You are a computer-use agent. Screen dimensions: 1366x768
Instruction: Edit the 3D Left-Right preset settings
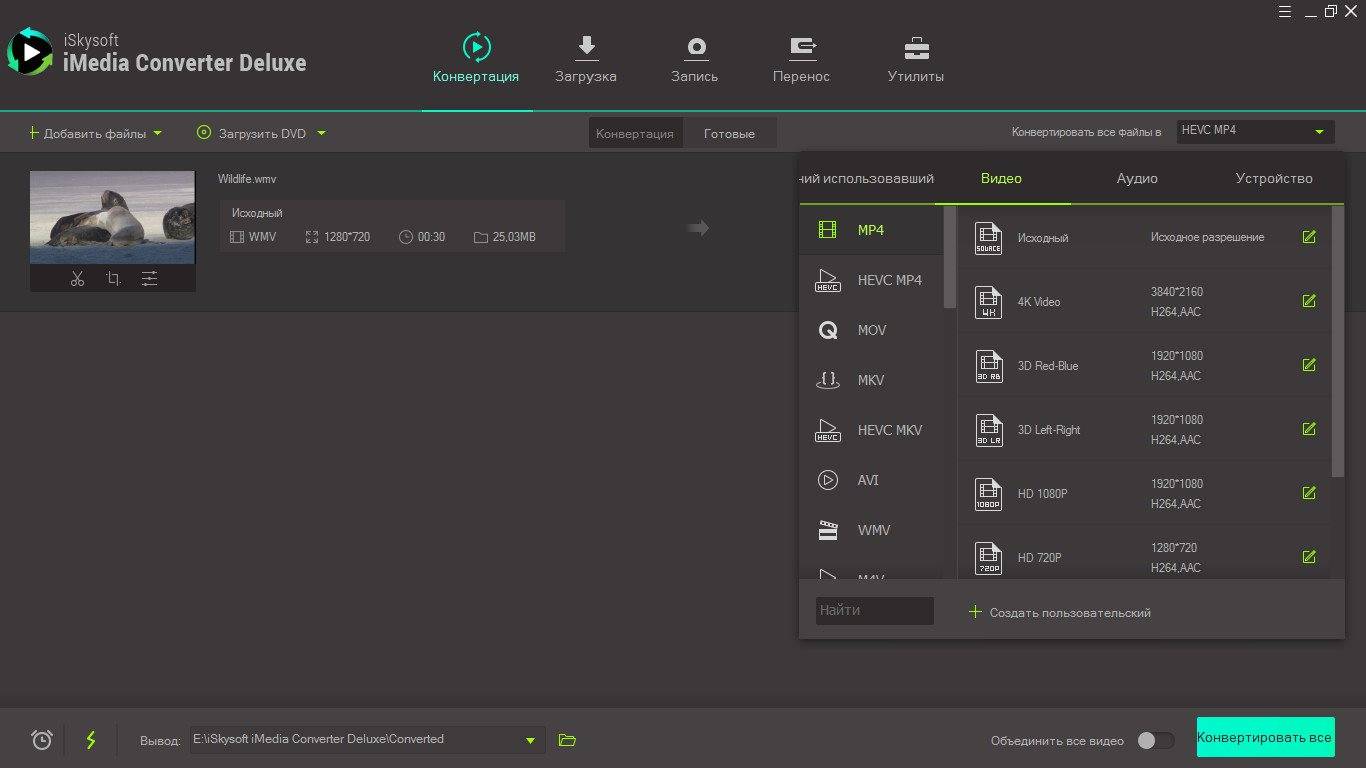[1309, 429]
